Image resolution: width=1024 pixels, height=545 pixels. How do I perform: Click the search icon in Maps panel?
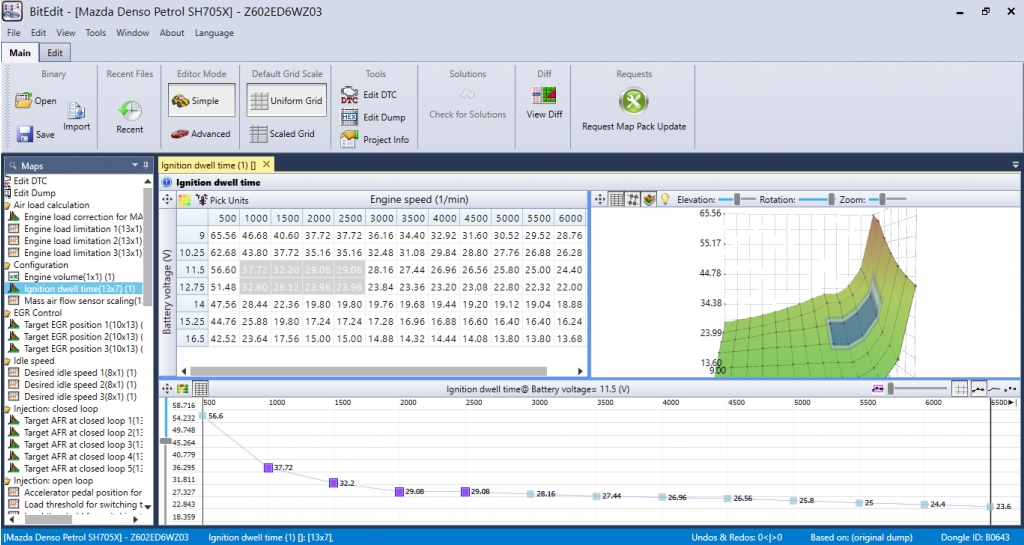(x=12, y=166)
